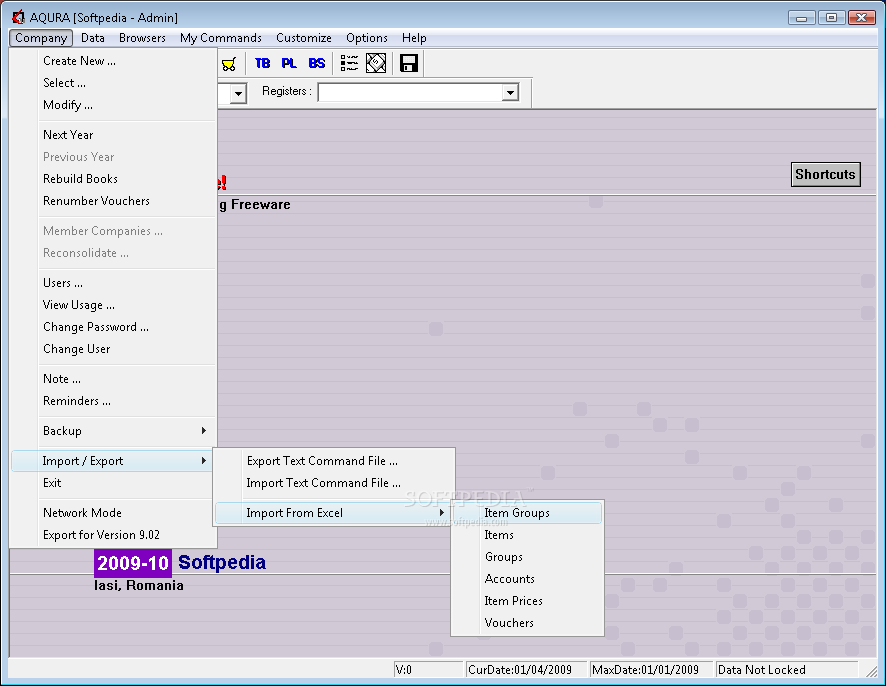Open the Data menu
Viewport: 886px width, 686px height.
(93, 38)
